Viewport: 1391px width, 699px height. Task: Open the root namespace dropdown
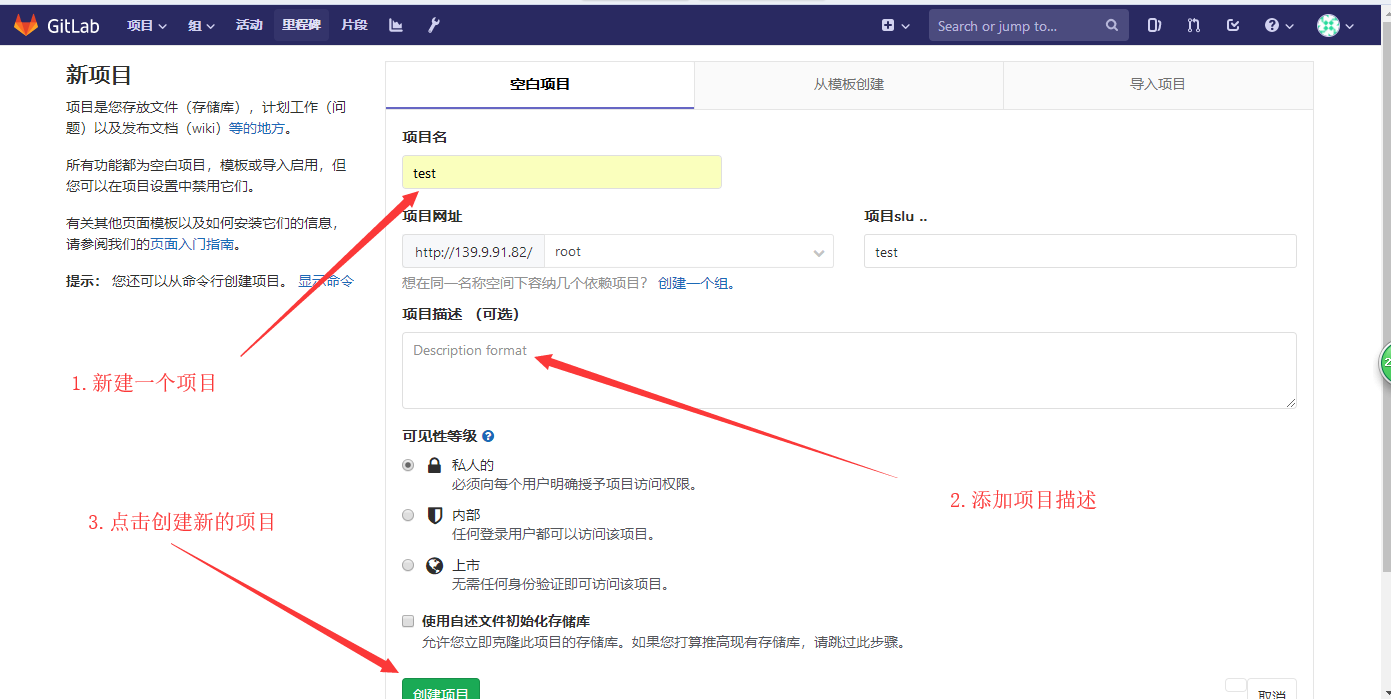pyautogui.click(x=688, y=252)
